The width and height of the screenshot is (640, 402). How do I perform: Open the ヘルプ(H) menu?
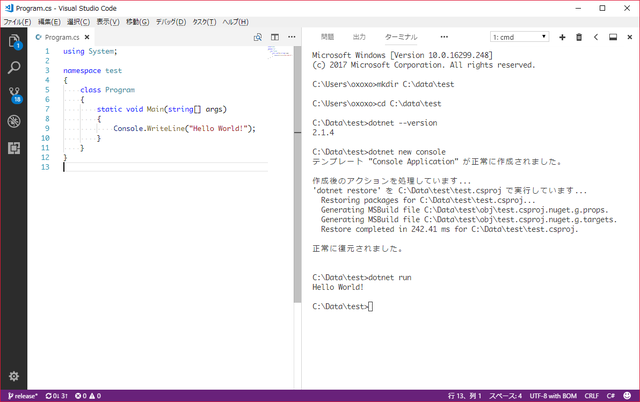coord(236,22)
